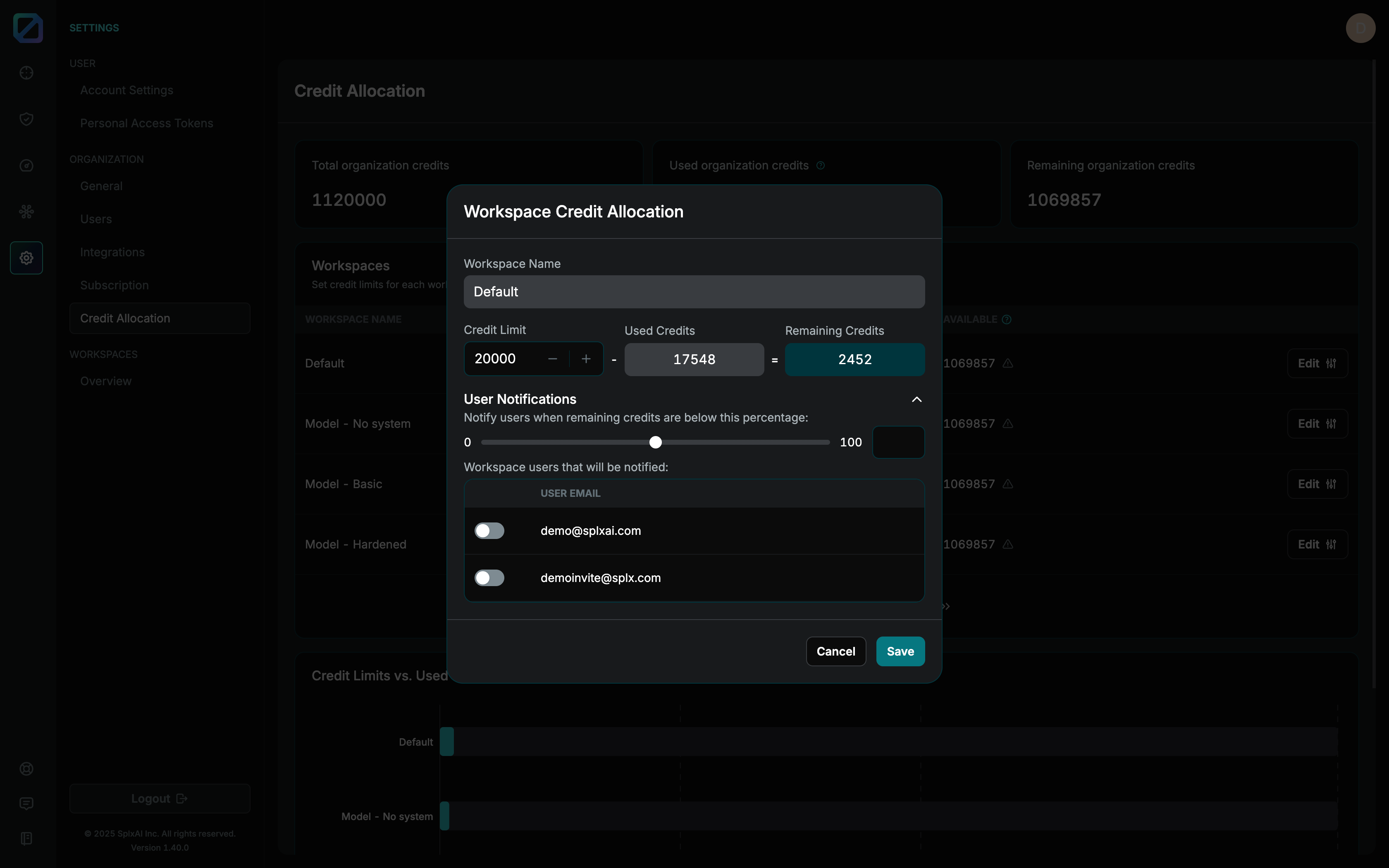Collapse the User Notifications section
The image size is (1389, 868).
(916, 400)
